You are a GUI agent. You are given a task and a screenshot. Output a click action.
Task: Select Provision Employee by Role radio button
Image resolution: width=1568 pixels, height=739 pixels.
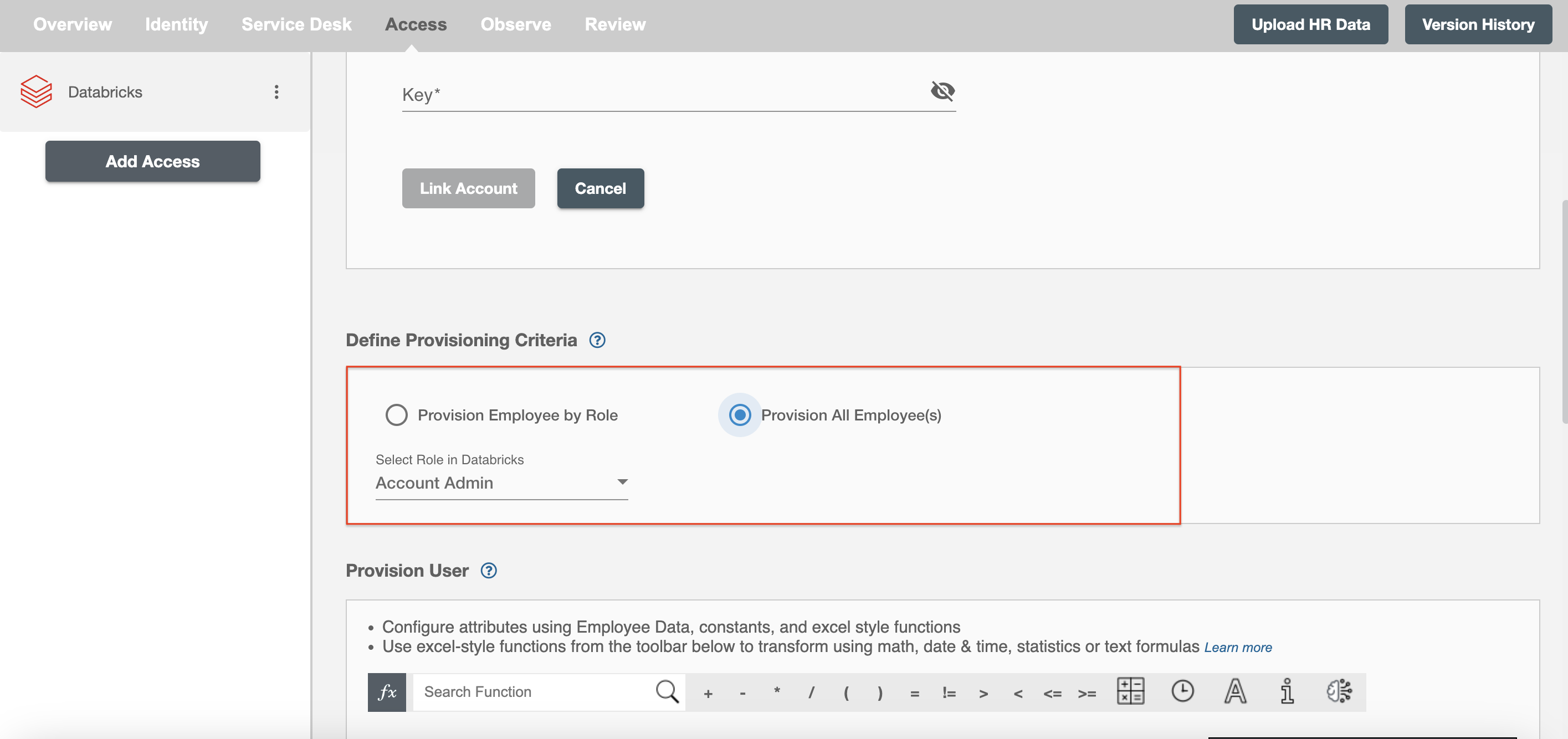pos(395,414)
